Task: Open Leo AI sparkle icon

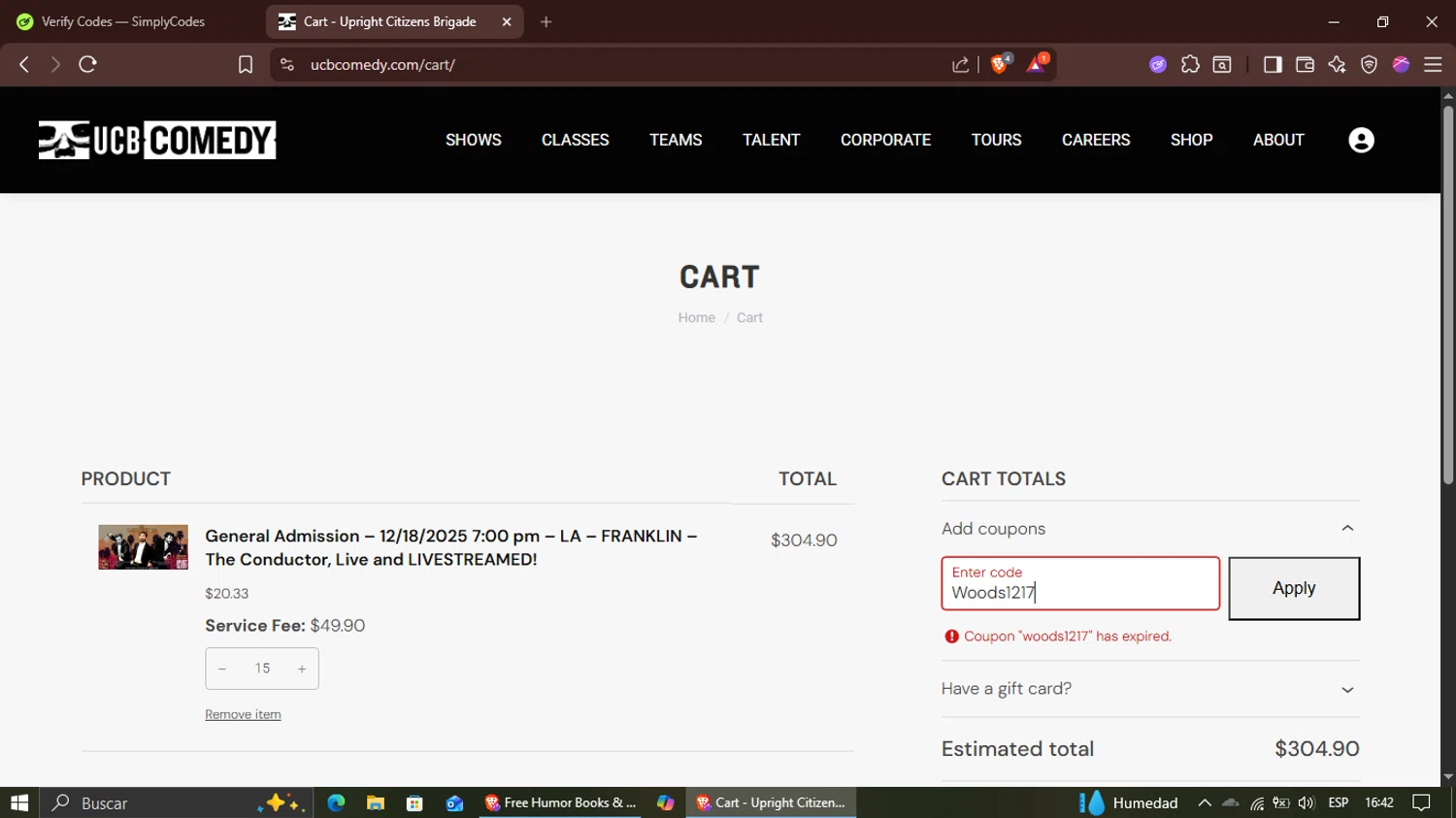Action: click(1337, 64)
